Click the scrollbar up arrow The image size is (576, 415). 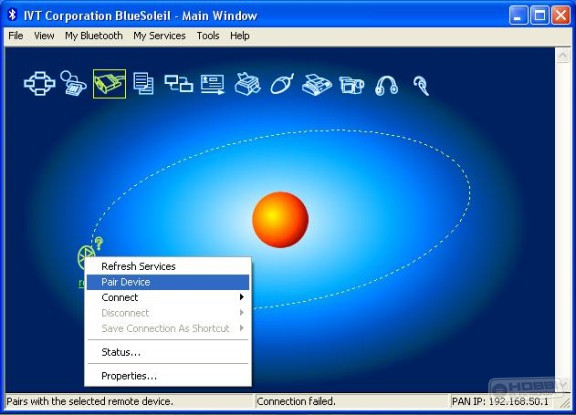563,55
